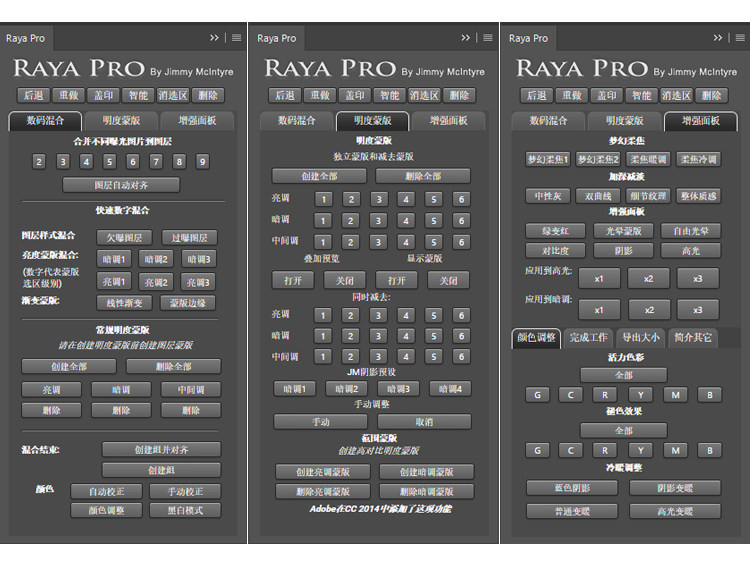Click 盖印 button in the left panel
This screenshot has width=750, height=563.
103,95
